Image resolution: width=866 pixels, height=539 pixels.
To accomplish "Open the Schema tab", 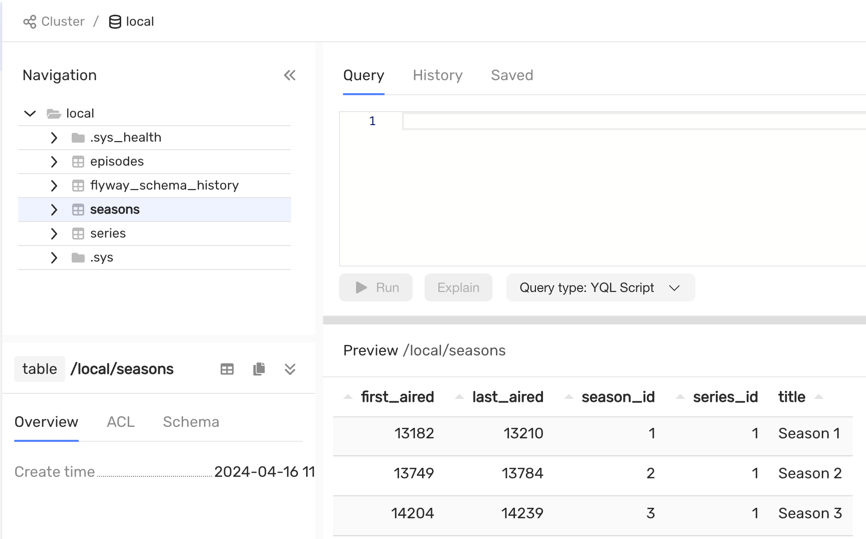I will [x=191, y=422].
